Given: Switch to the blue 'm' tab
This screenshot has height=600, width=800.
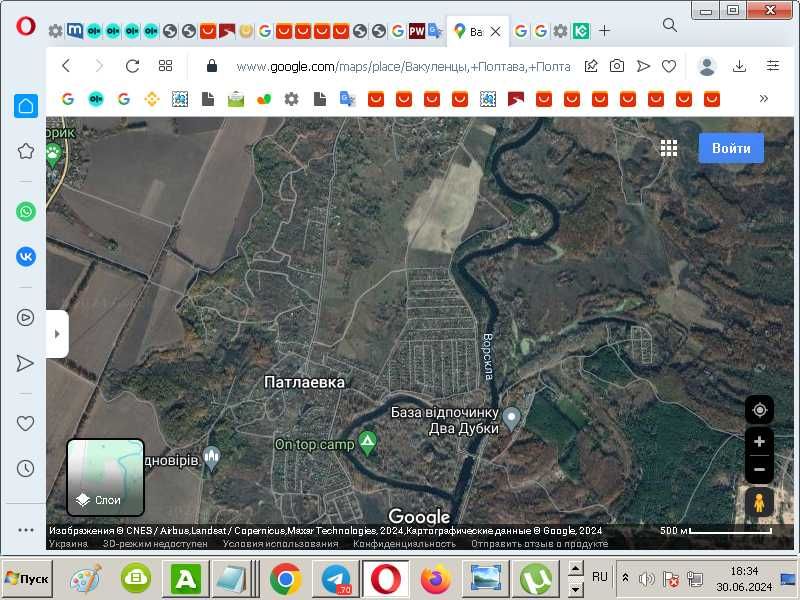Looking at the screenshot, I should 74,31.
